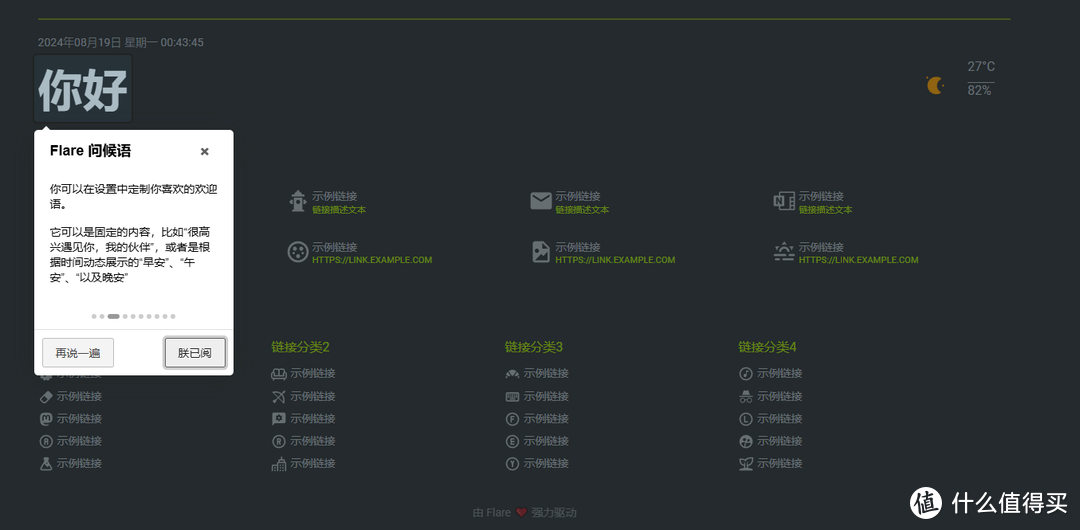Jump to the first tour step dot
The width and height of the screenshot is (1080, 530).
(x=94, y=316)
